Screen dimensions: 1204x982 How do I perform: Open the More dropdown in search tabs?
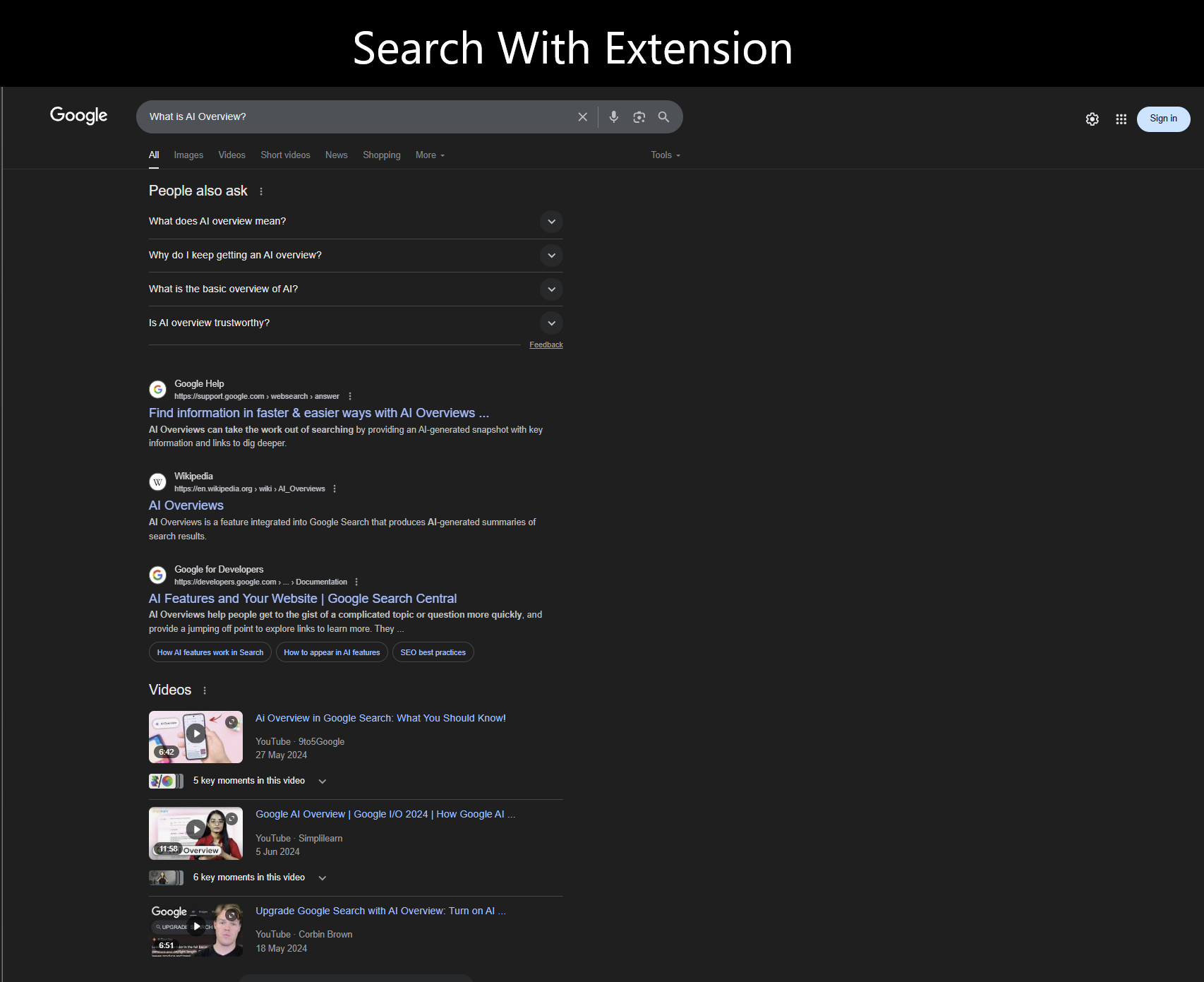coord(430,155)
